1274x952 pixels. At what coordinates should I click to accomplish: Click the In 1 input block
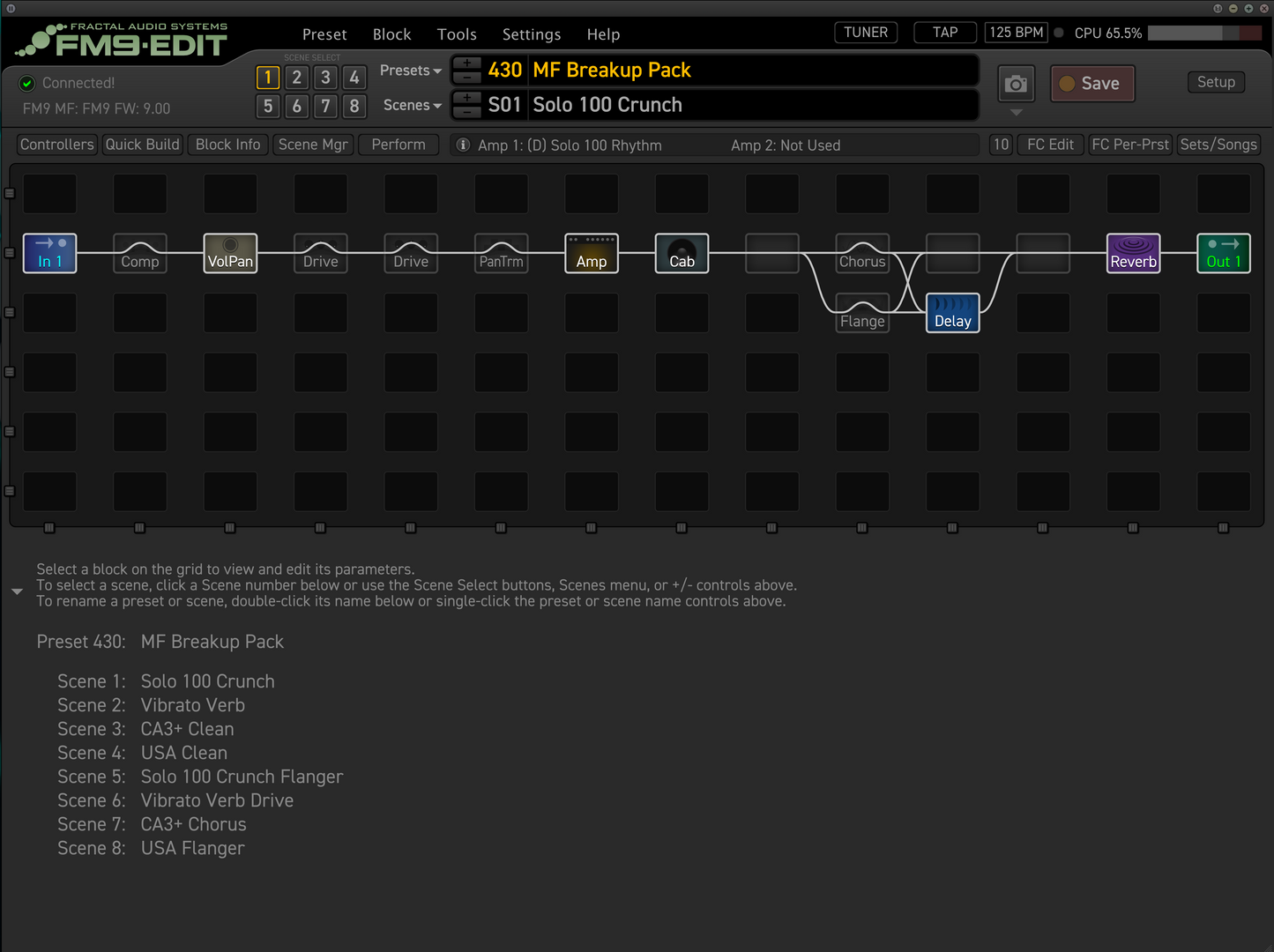[49, 253]
